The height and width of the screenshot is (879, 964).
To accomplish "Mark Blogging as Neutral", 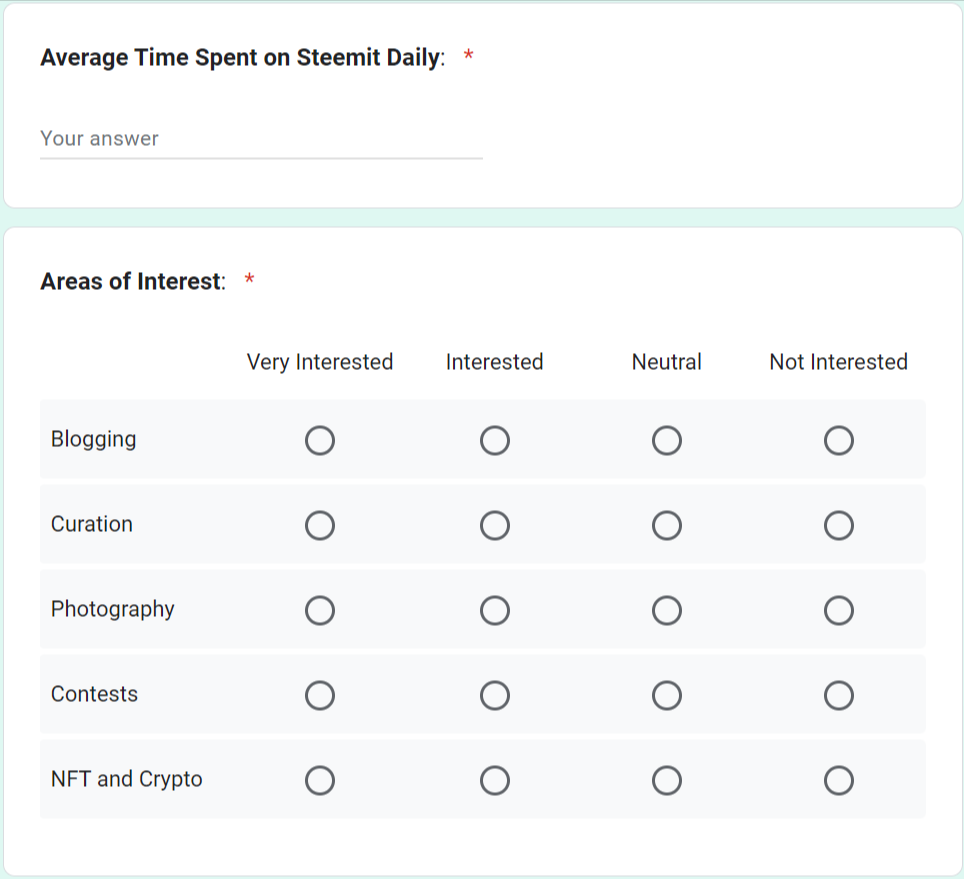I will pos(667,440).
